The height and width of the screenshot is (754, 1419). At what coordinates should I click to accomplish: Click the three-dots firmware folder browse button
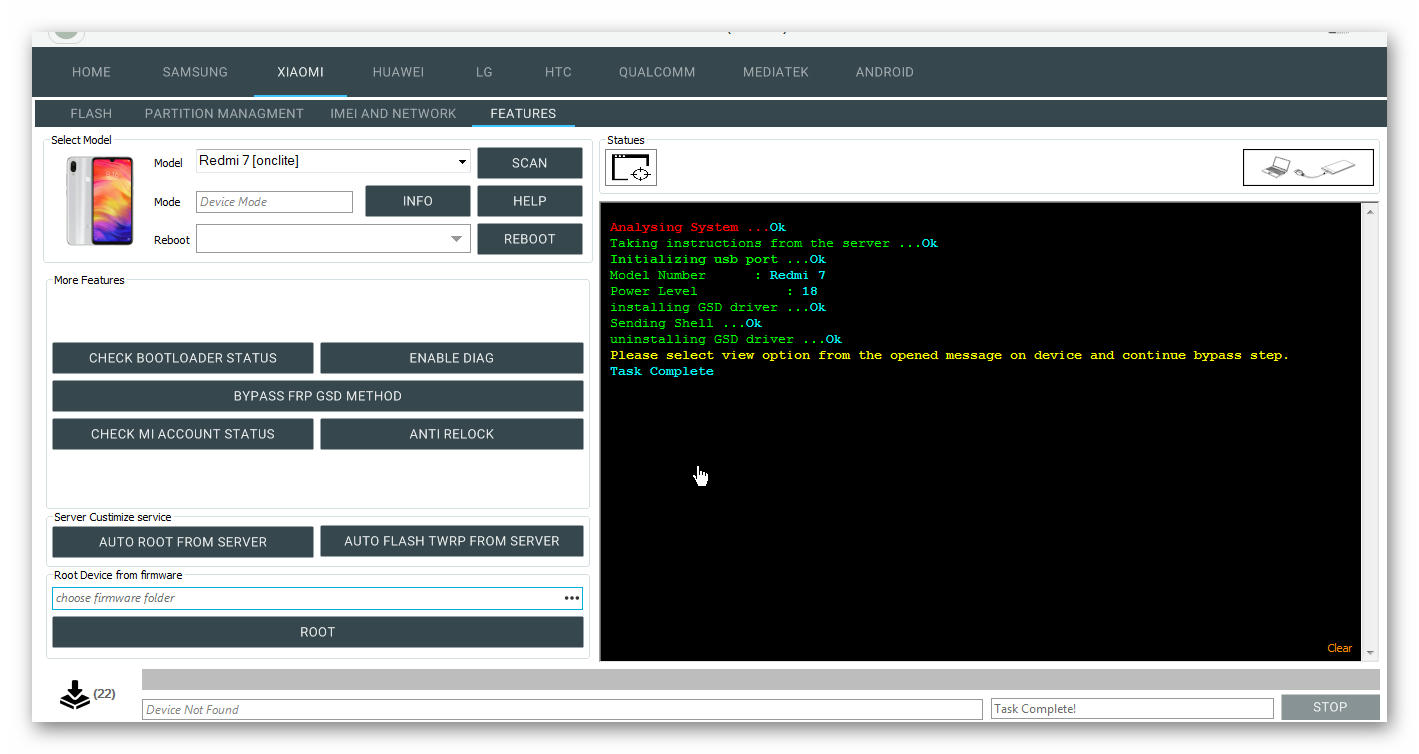click(x=571, y=598)
